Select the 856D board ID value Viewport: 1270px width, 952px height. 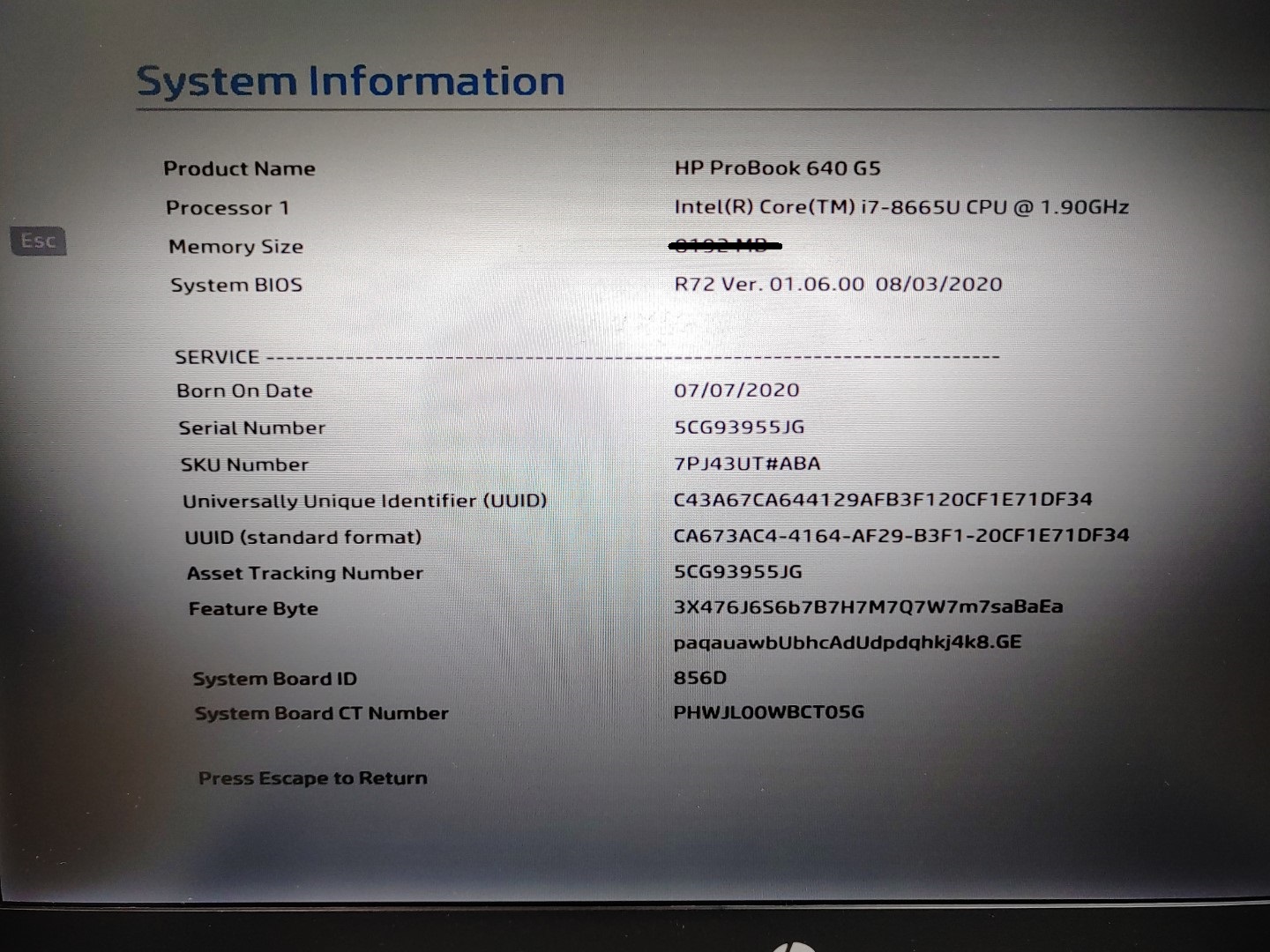click(700, 677)
